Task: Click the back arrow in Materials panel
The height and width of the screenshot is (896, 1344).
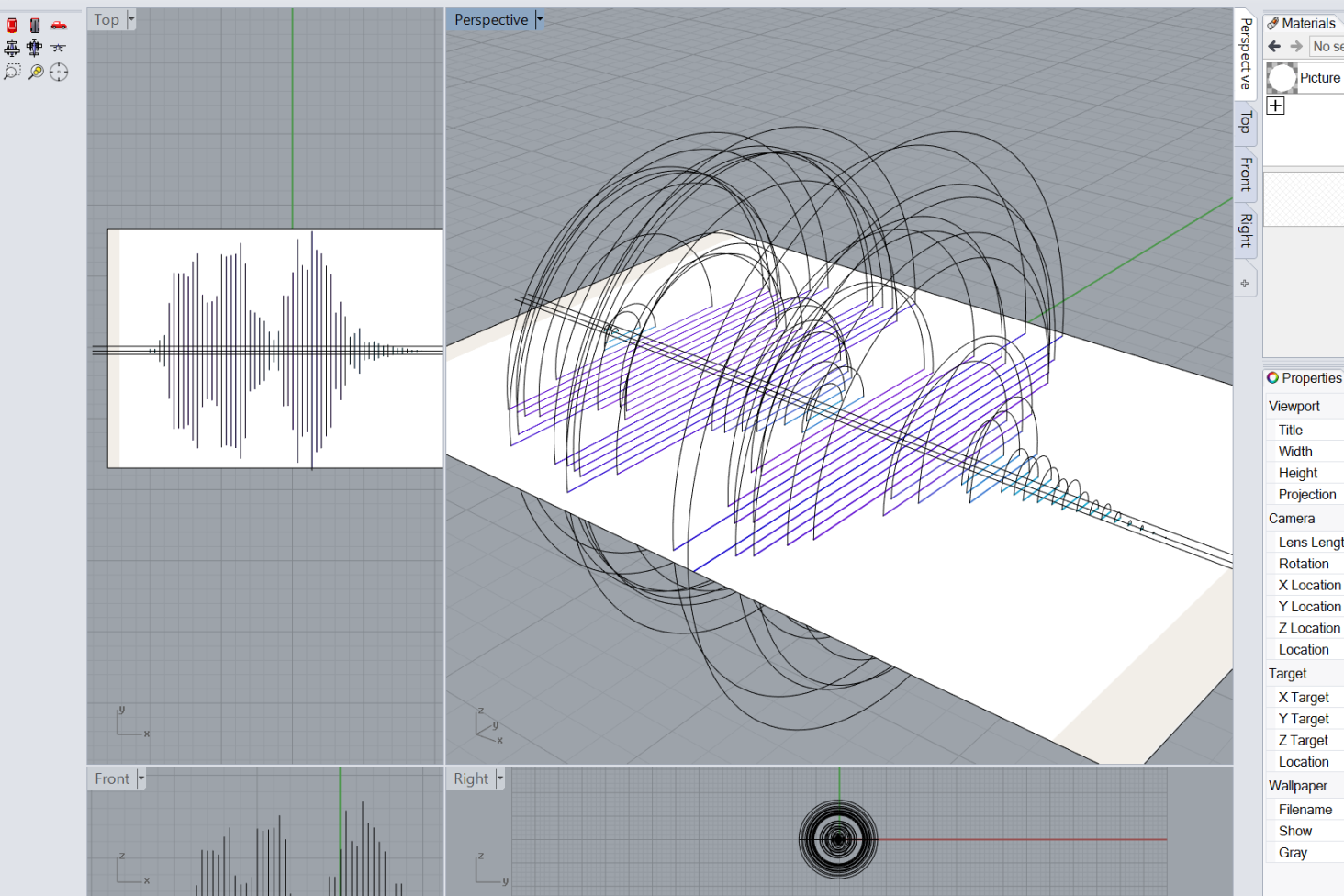Action: tap(1274, 46)
